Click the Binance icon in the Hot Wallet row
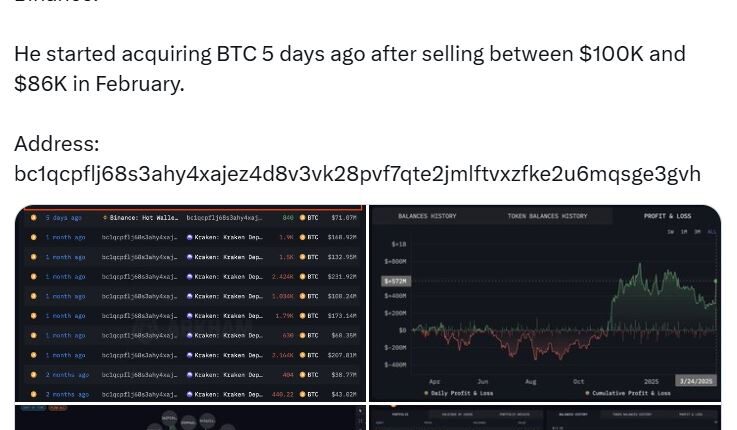The image size is (737, 430). pyautogui.click(x=105, y=217)
